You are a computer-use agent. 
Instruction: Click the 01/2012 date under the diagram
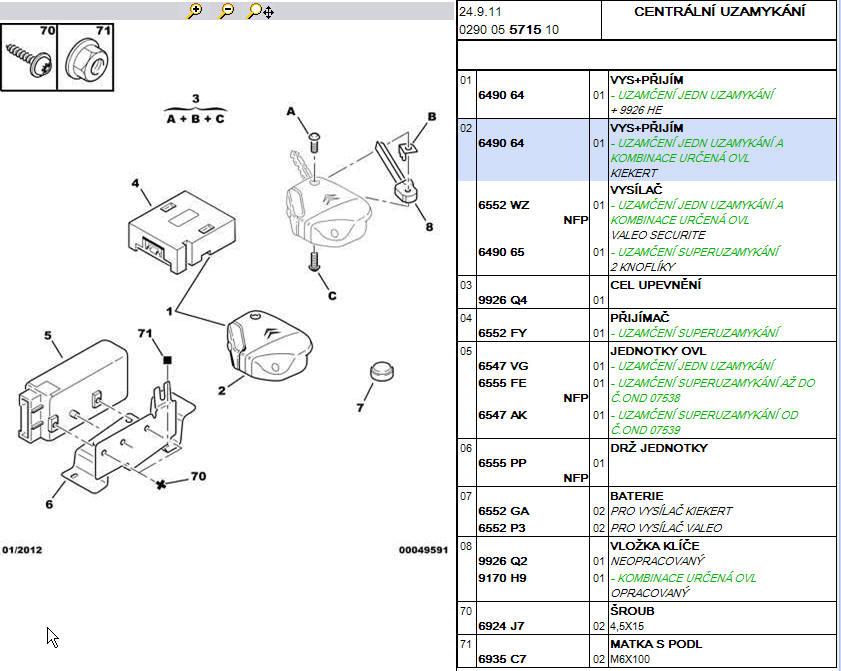pos(22,550)
